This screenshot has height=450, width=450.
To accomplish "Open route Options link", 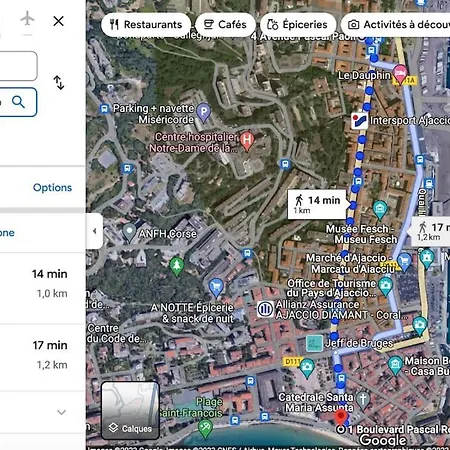I will [x=52, y=188].
